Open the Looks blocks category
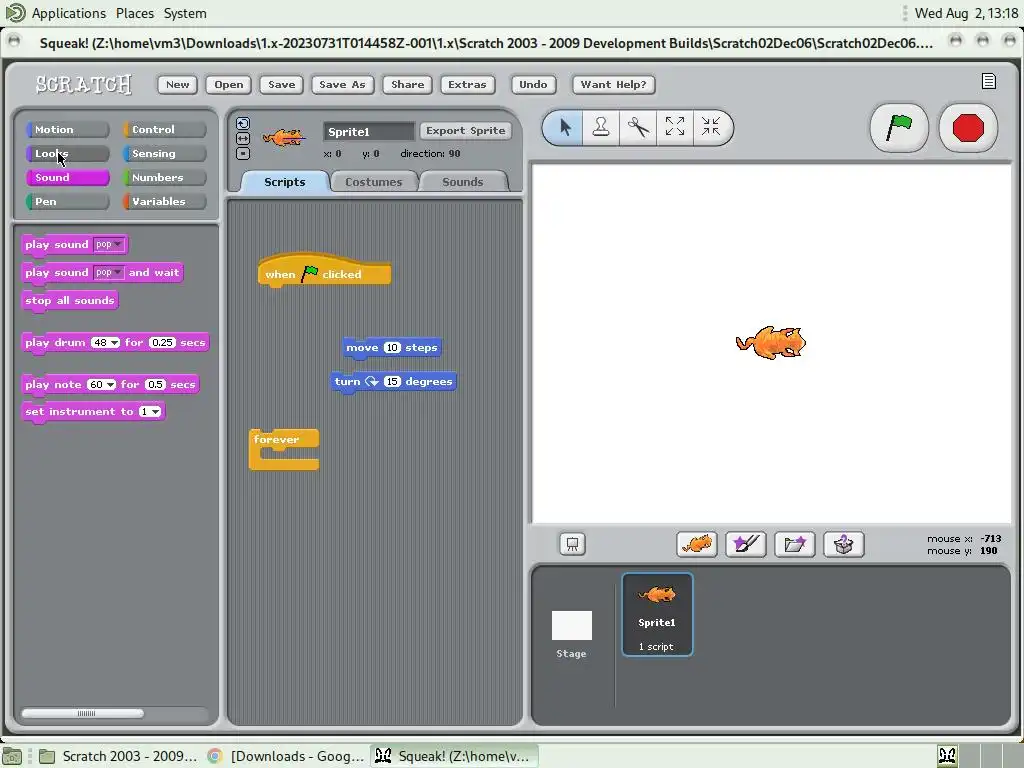 [x=67, y=153]
